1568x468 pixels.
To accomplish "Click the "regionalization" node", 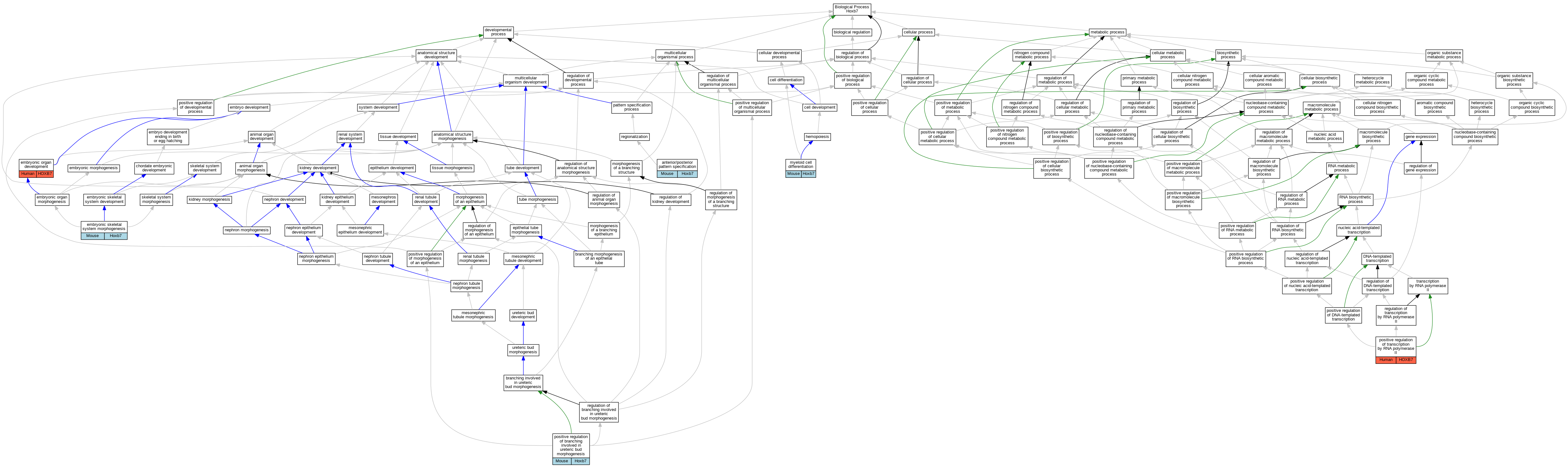I will (634, 136).
